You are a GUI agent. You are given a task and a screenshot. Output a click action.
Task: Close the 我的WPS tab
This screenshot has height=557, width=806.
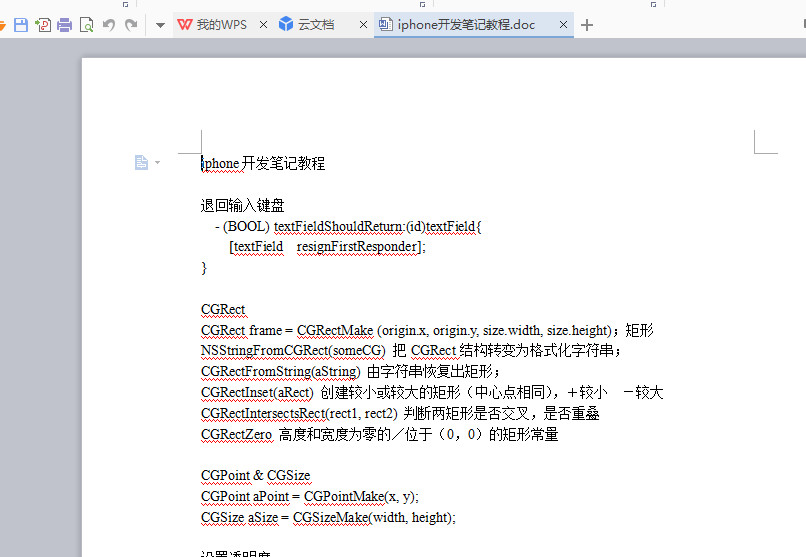pyautogui.click(x=263, y=25)
